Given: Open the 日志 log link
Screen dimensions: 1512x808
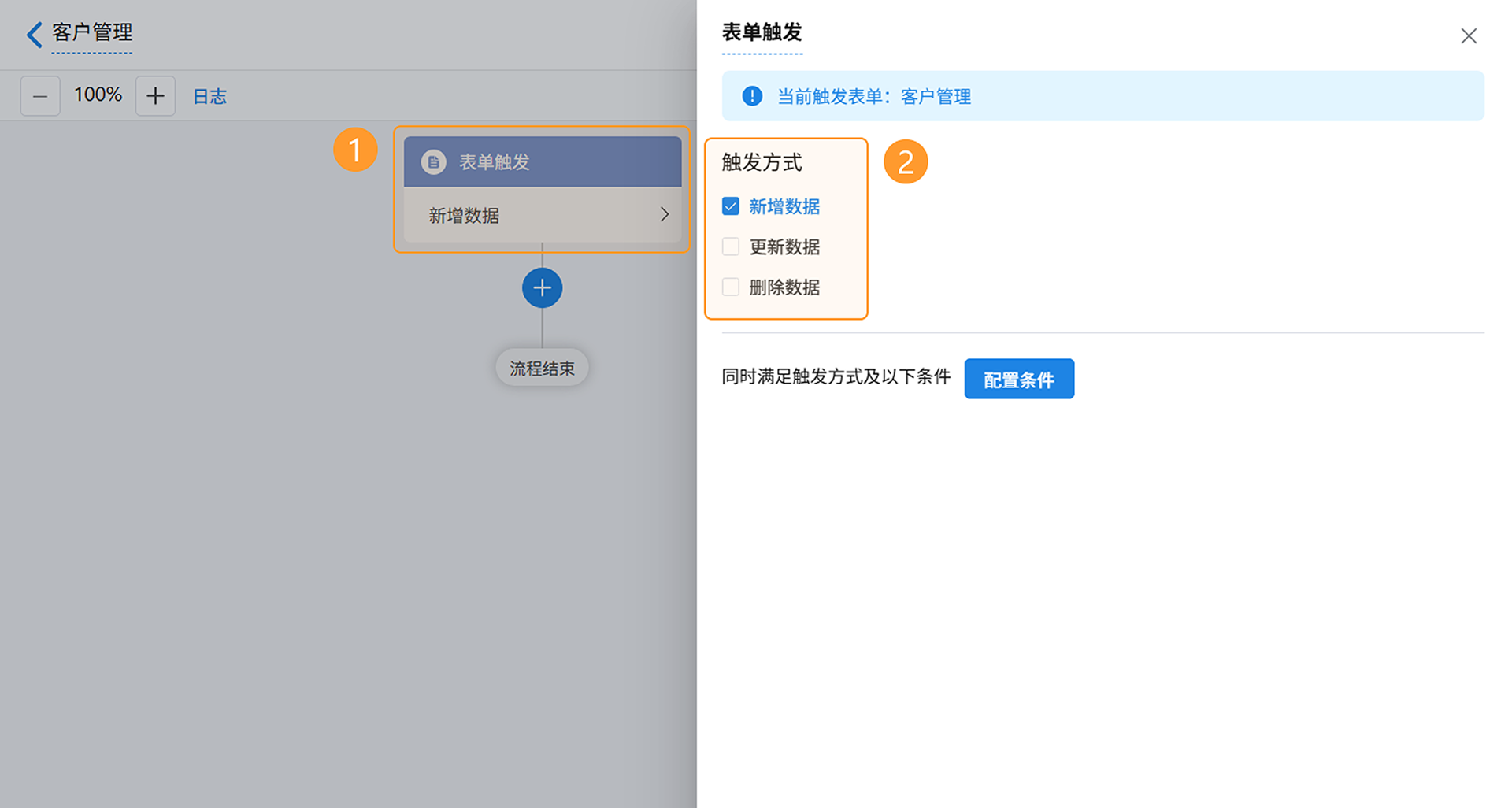Looking at the screenshot, I should click(210, 96).
